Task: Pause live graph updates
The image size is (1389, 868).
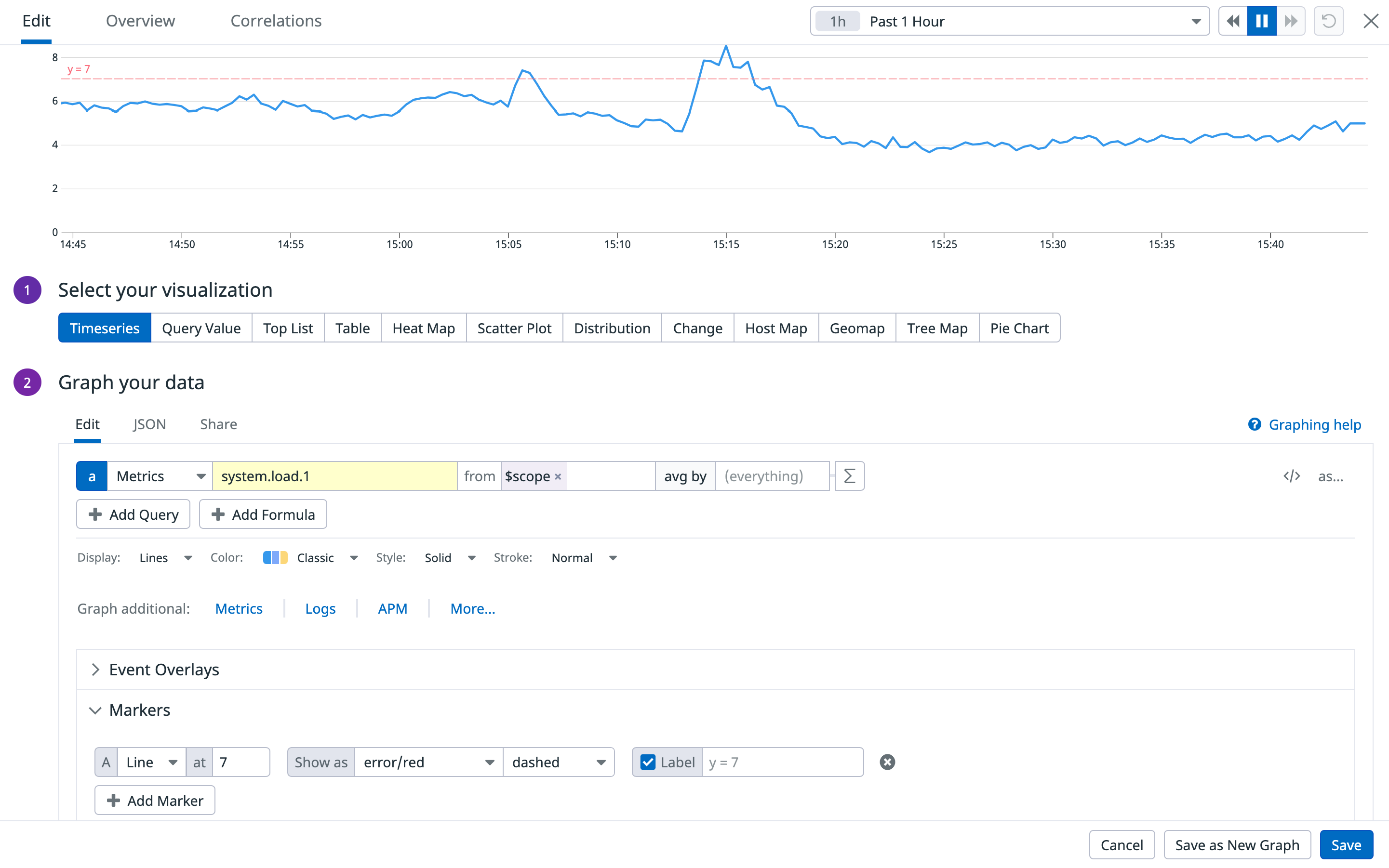Action: coord(1261,21)
